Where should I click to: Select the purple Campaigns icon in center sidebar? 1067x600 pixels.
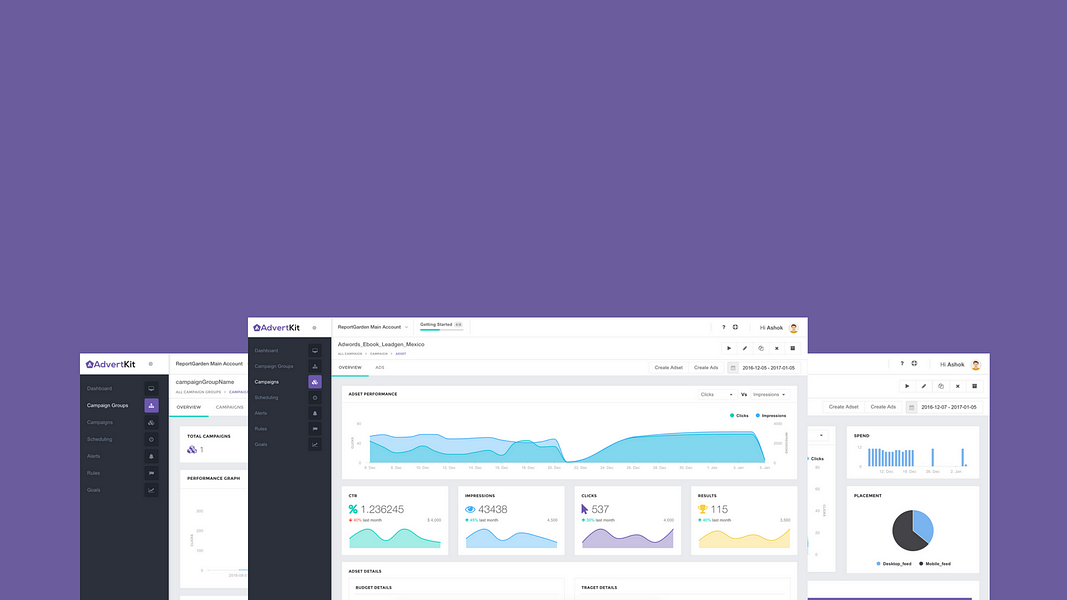pyautogui.click(x=314, y=382)
